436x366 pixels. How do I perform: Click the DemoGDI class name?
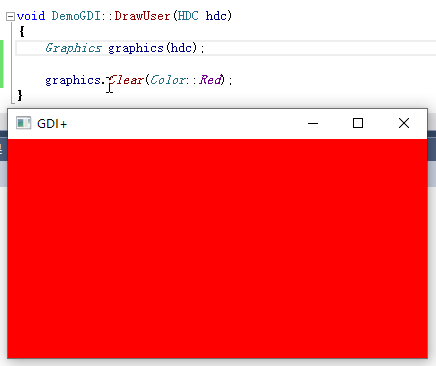[76, 16]
